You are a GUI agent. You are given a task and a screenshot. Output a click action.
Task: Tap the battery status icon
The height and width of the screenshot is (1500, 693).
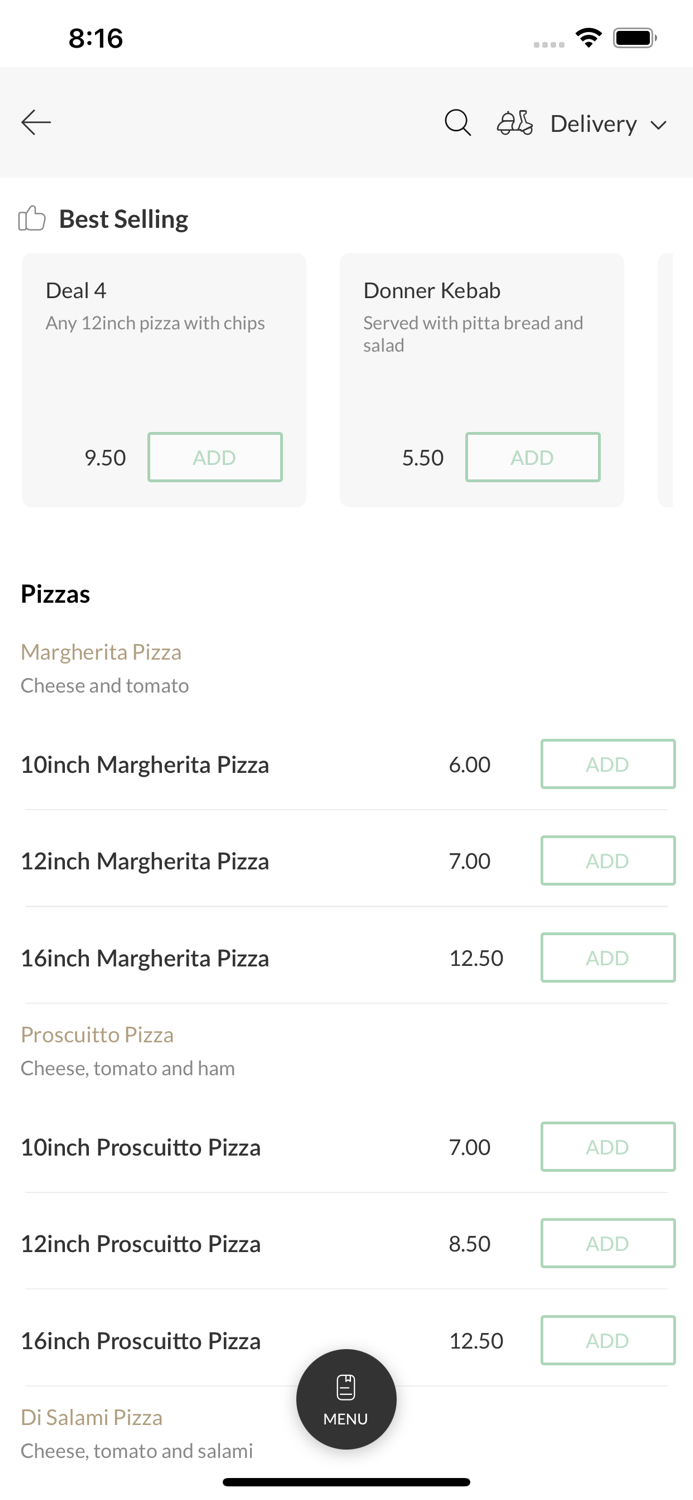point(635,38)
